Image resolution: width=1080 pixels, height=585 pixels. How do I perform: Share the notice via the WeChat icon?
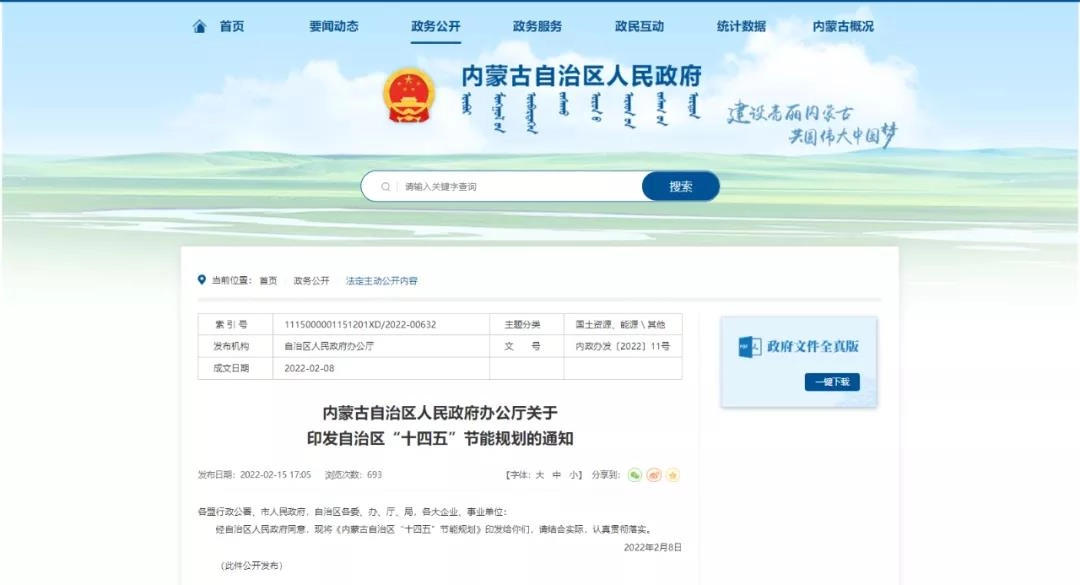point(635,475)
